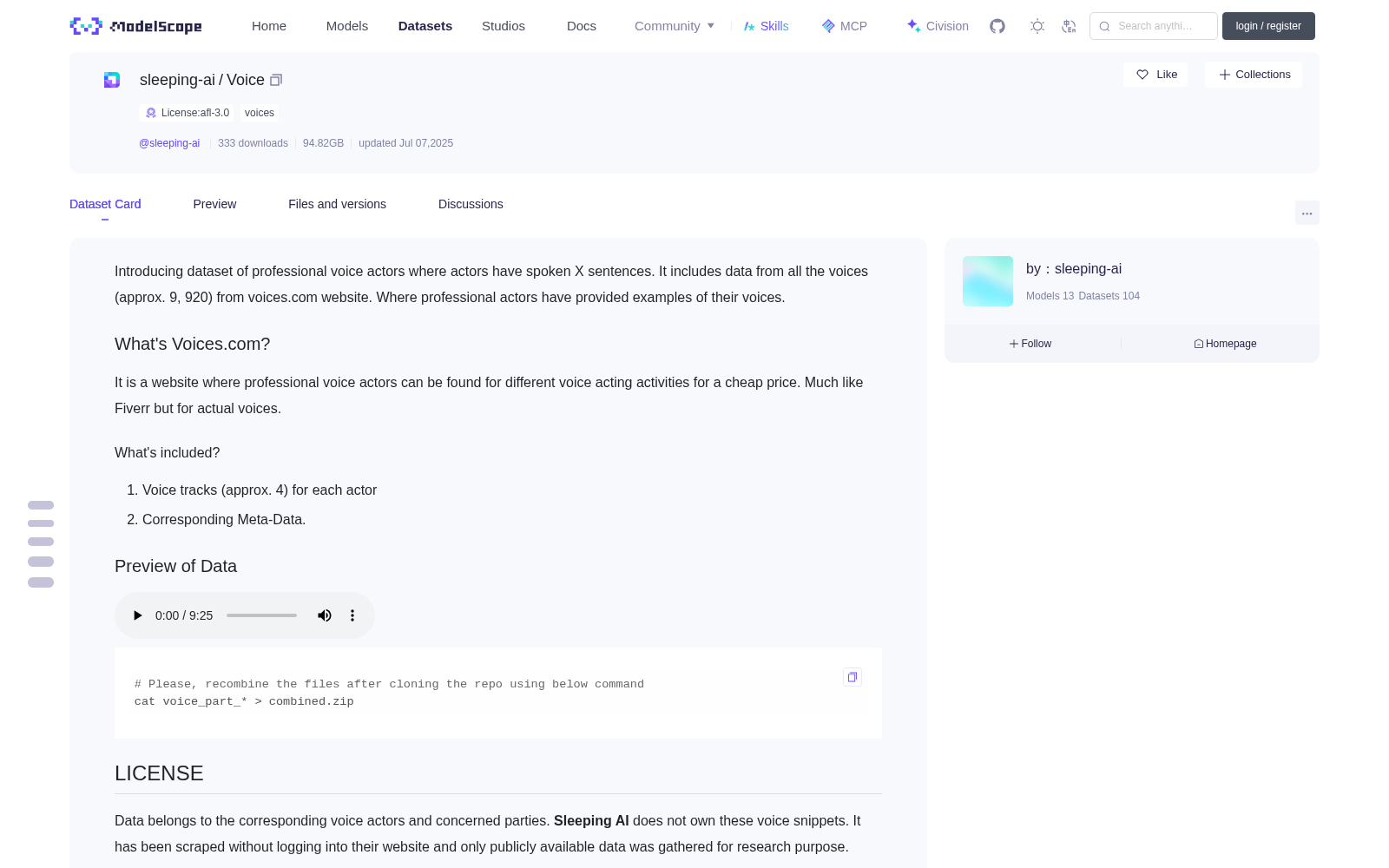Click 'updated Jul 07,2025' text
The height and width of the screenshot is (868, 1389).
405,143
